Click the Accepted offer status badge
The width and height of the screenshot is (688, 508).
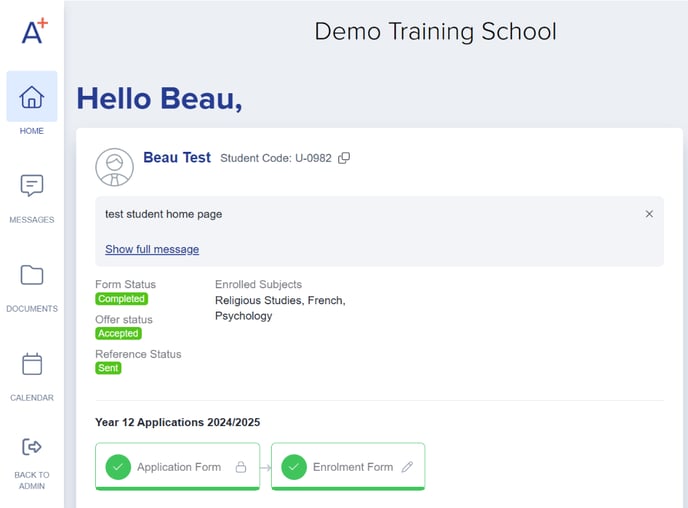point(118,333)
